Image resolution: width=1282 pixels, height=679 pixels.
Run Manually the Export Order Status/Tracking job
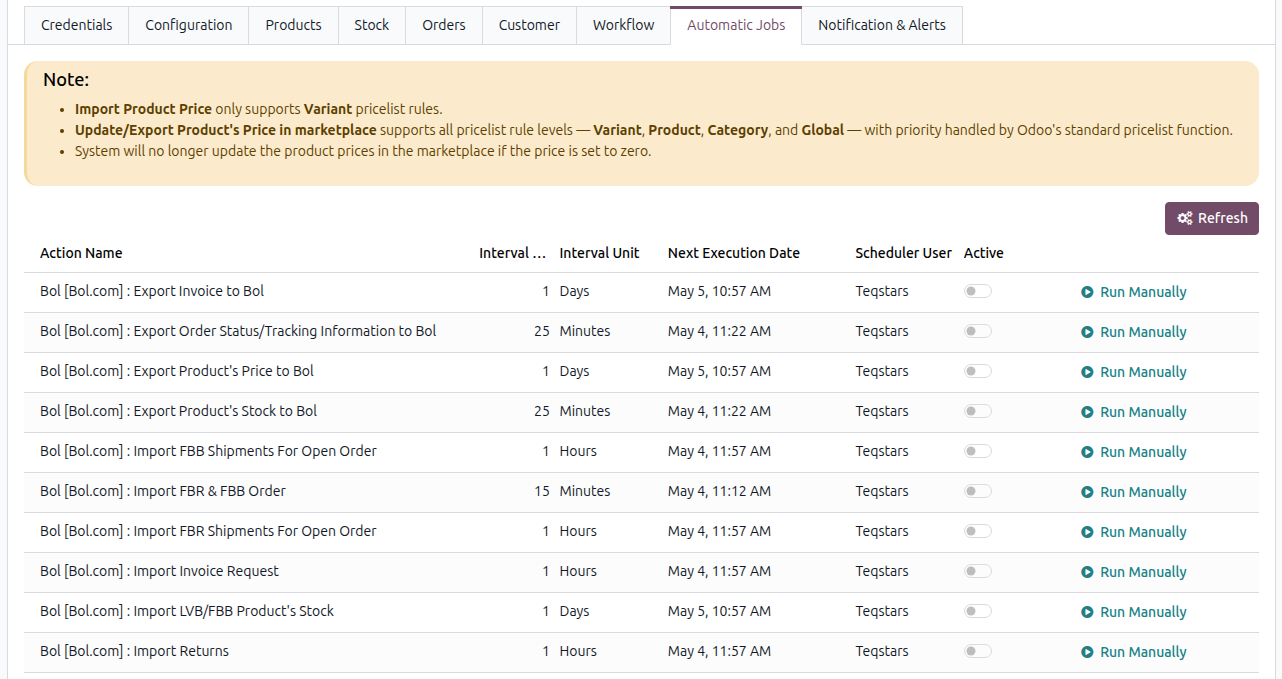[x=1143, y=332]
